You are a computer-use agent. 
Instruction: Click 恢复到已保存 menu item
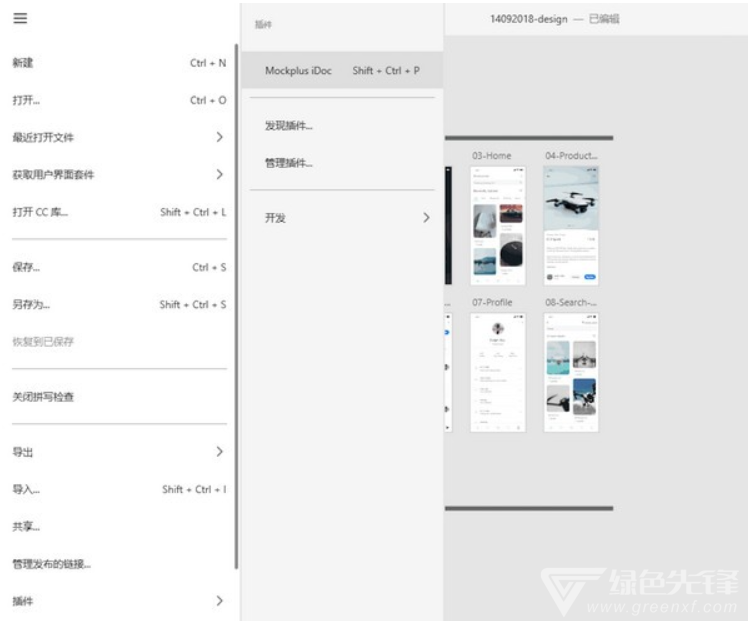(x=119, y=342)
